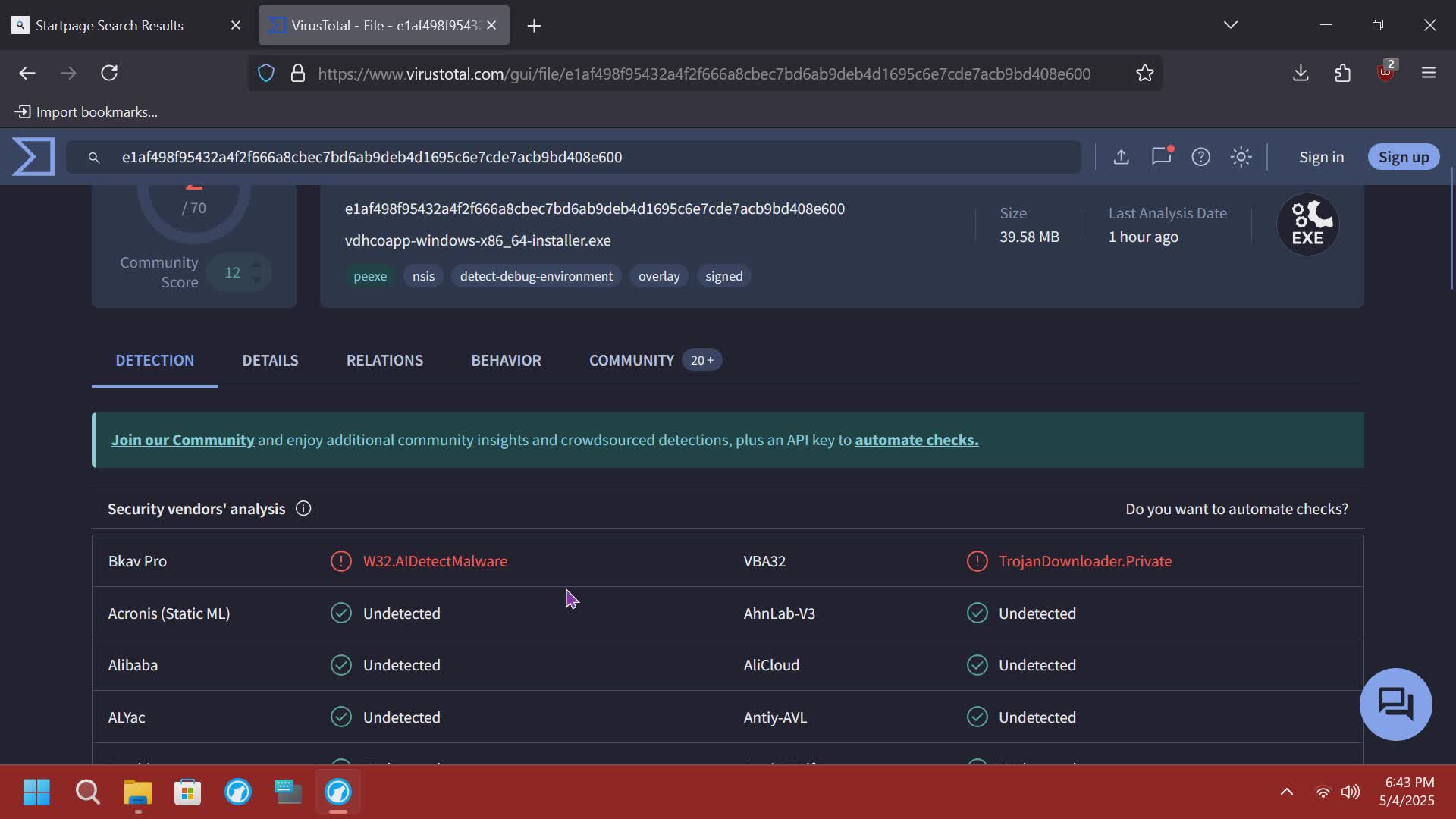Click the tracking protection shield icon
Image resolution: width=1456 pixels, height=819 pixels.
point(266,74)
